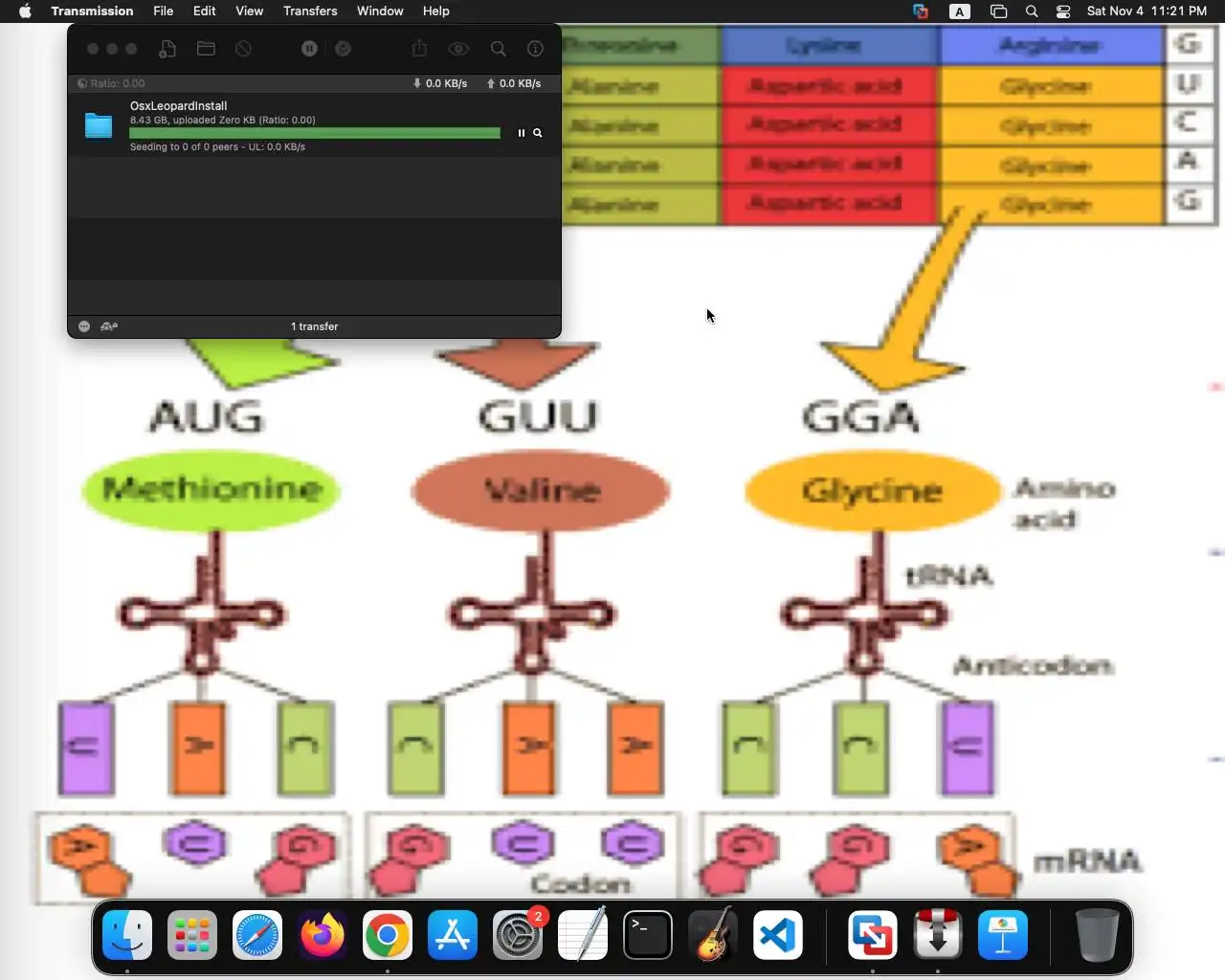Click '8.43 GB, uploaded Zero KB' status text
The height and width of the screenshot is (980, 1225).
[223, 121]
